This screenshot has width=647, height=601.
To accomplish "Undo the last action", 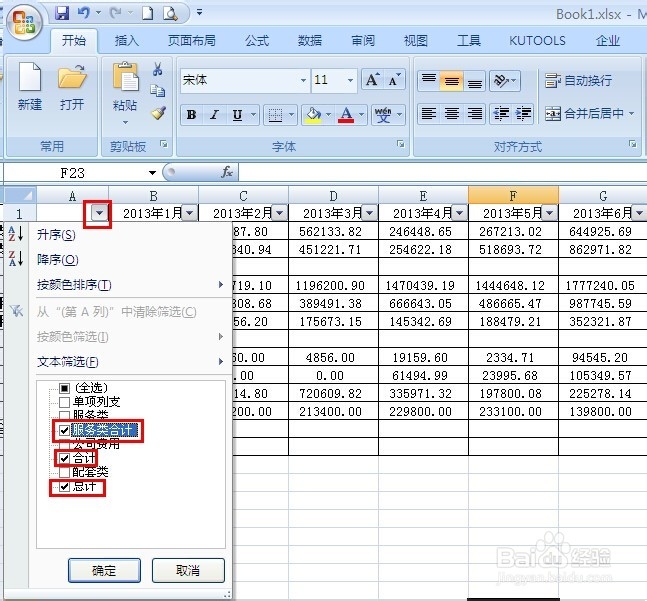I will pos(84,13).
